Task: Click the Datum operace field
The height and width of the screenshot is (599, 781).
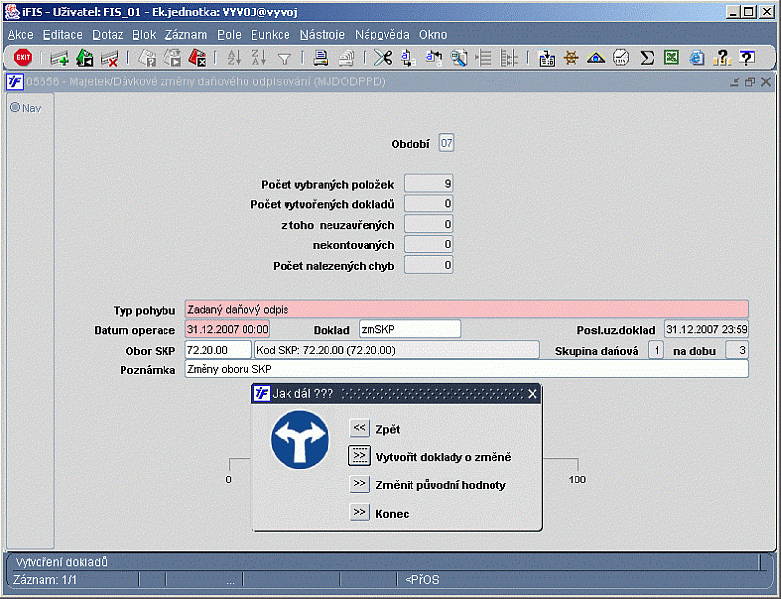Action: [227, 329]
